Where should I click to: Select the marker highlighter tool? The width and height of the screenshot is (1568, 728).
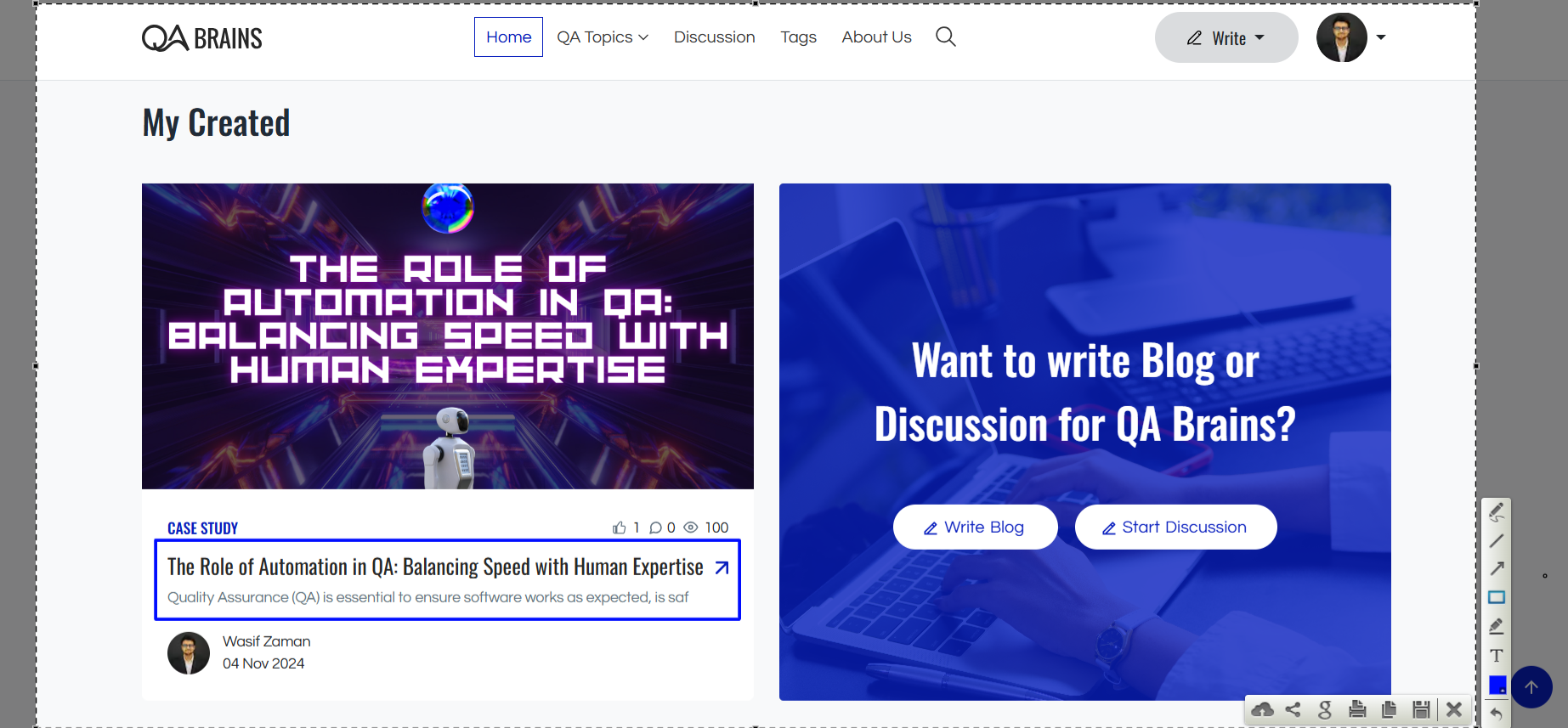click(1497, 626)
